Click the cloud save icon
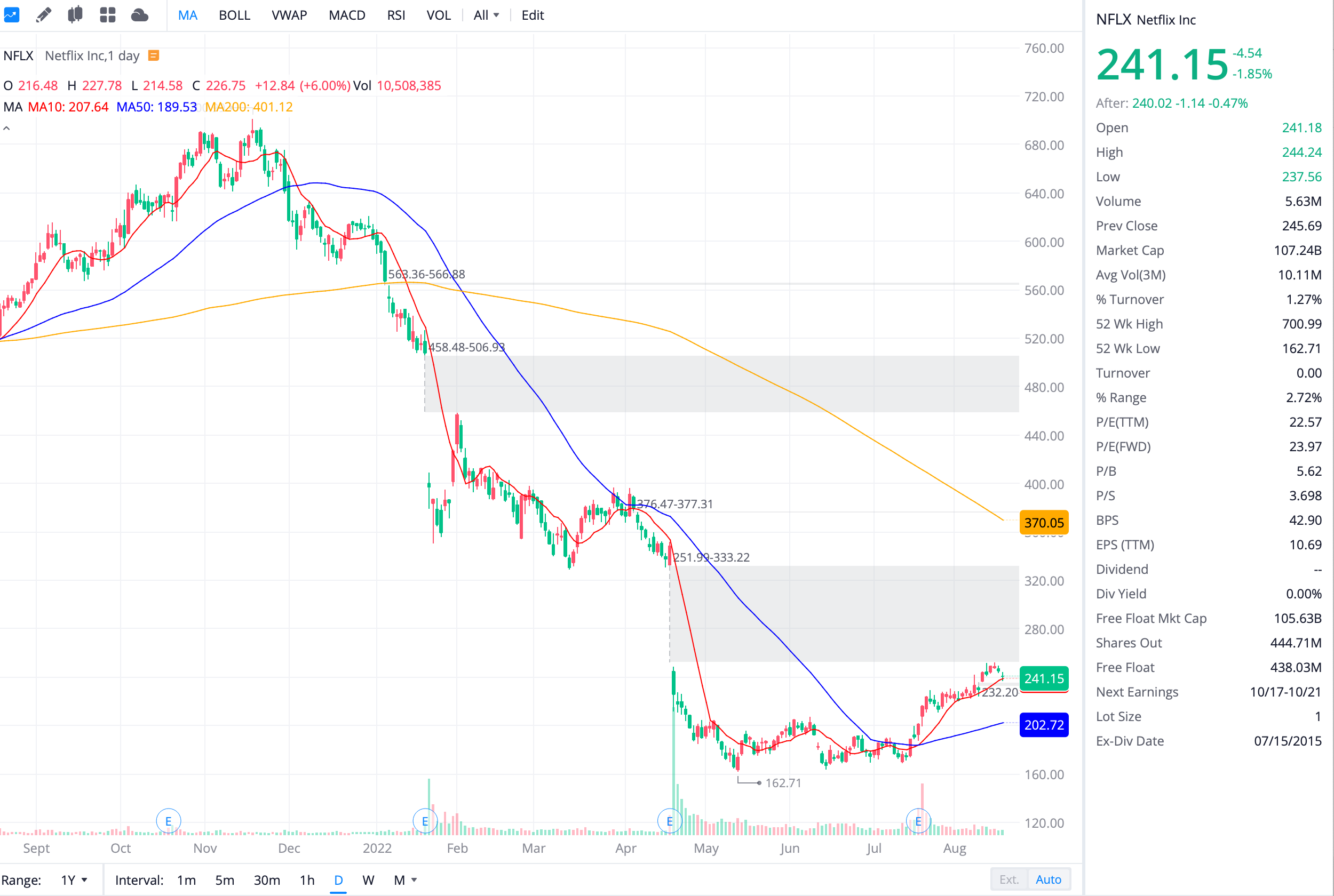The width and height of the screenshot is (1334, 896). pyautogui.click(x=139, y=15)
